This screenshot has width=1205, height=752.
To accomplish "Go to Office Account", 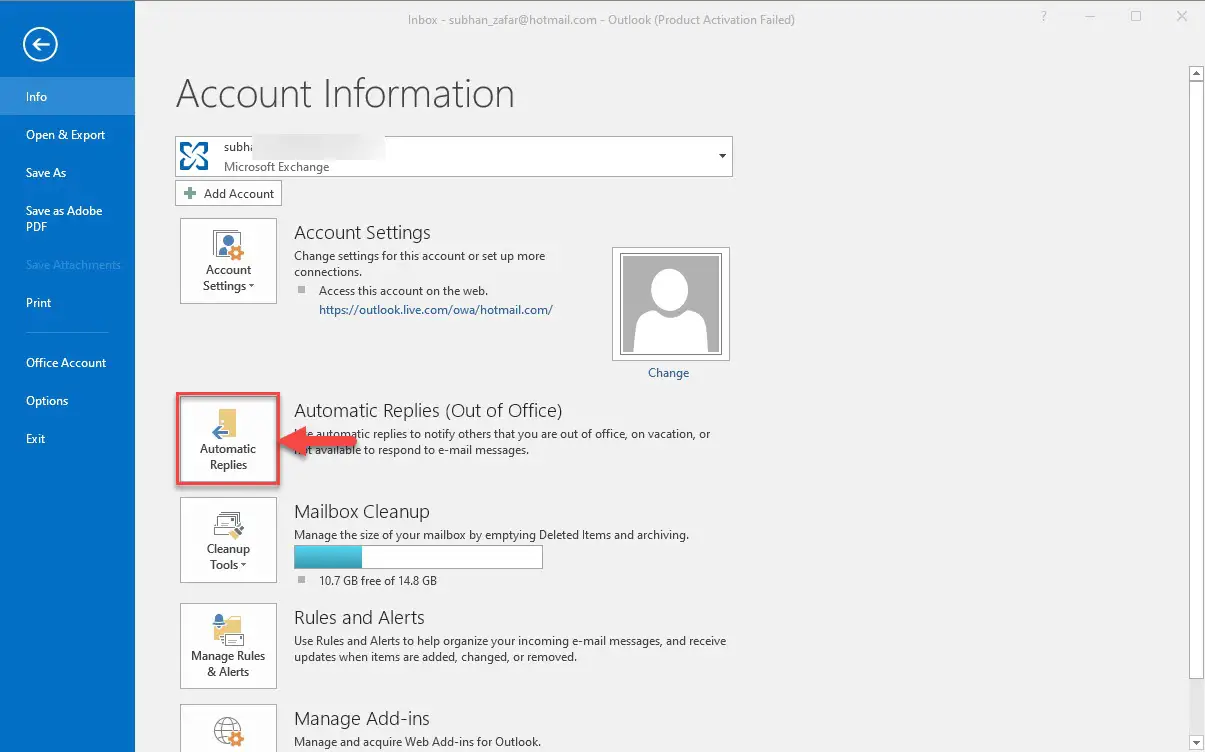I will 67,363.
